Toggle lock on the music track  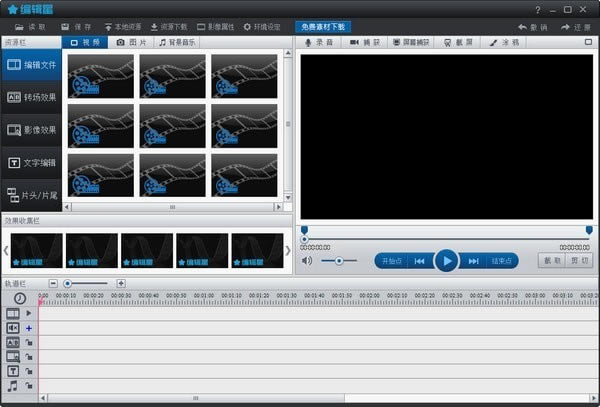(29, 385)
